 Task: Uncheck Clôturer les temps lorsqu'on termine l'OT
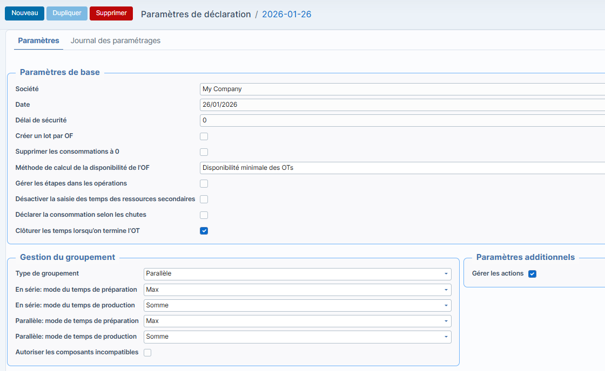click(204, 231)
